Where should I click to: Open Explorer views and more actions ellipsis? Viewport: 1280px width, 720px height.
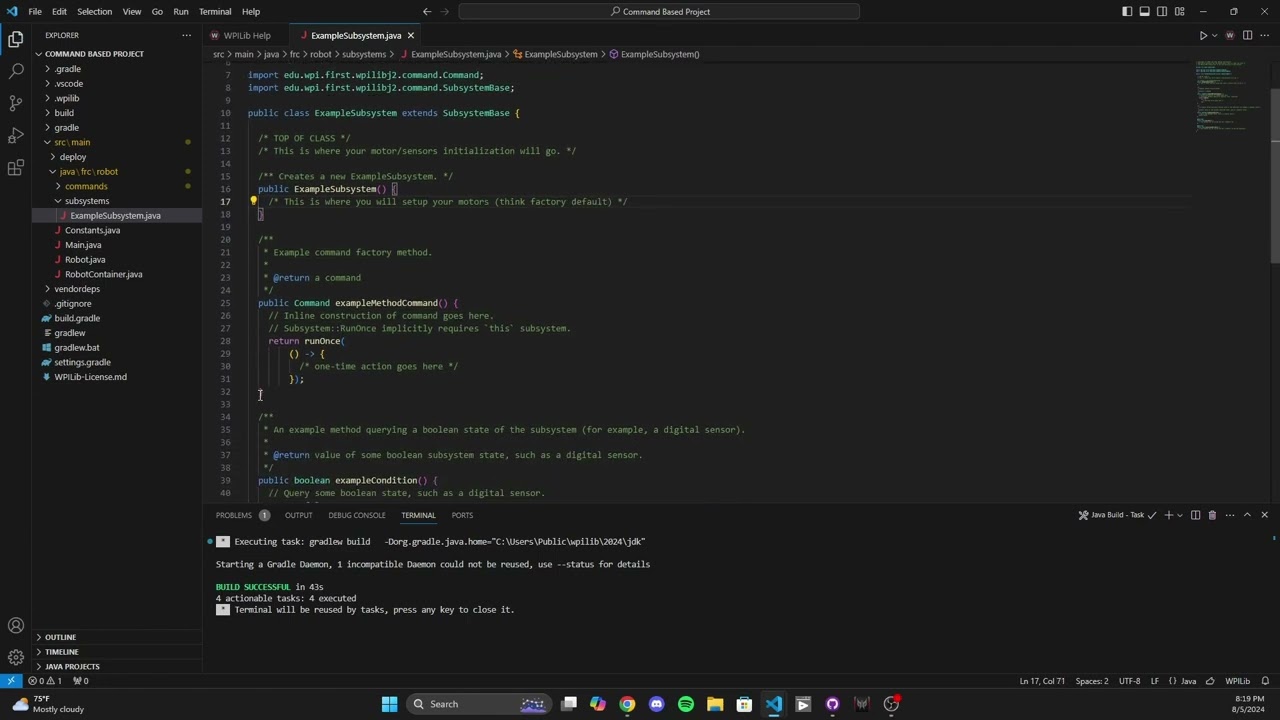186,35
